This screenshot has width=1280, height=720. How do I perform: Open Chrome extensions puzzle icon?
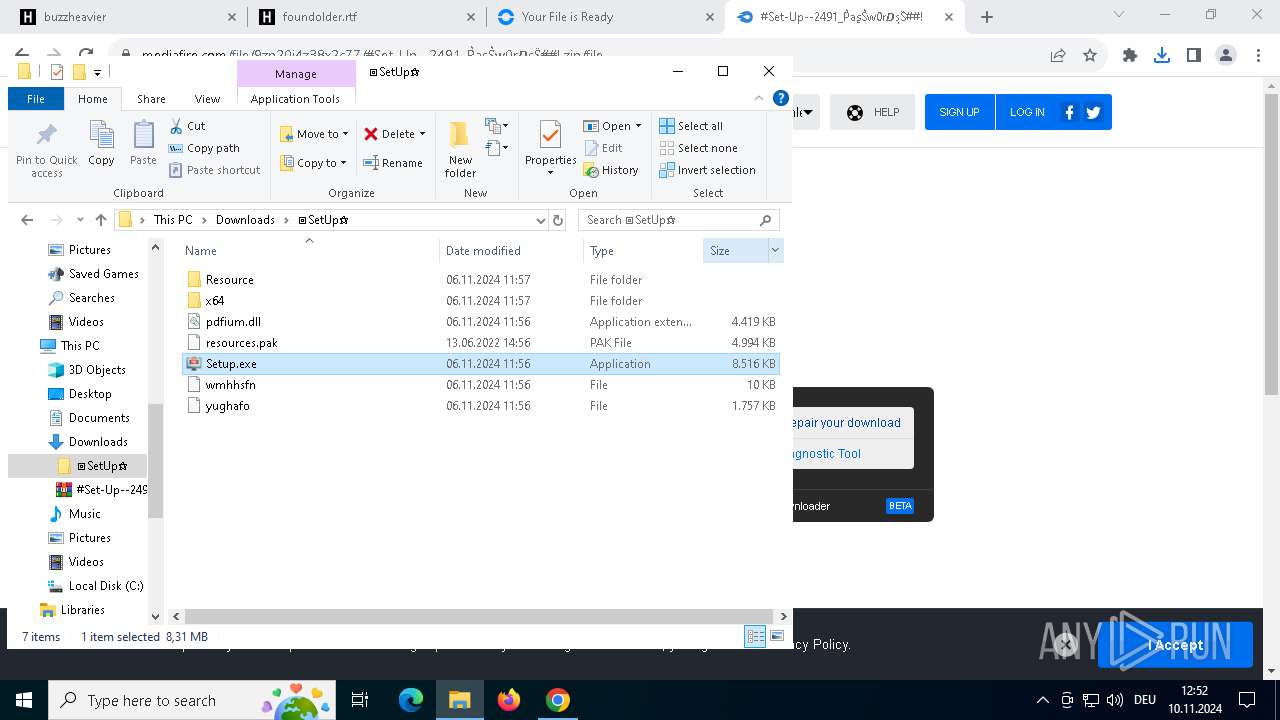point(1130,56)
